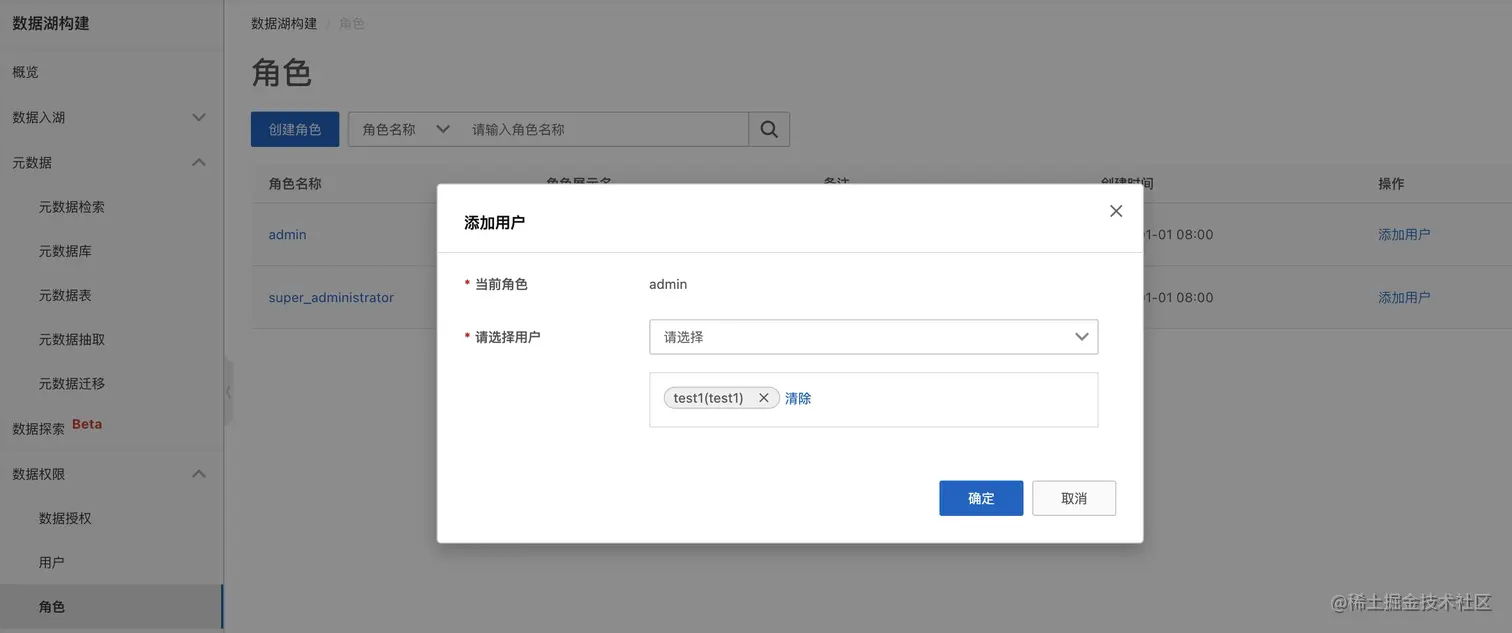Collapse the 数据权限 menu section
Viewport: 1512px width, 633px height.
[199, 474]
